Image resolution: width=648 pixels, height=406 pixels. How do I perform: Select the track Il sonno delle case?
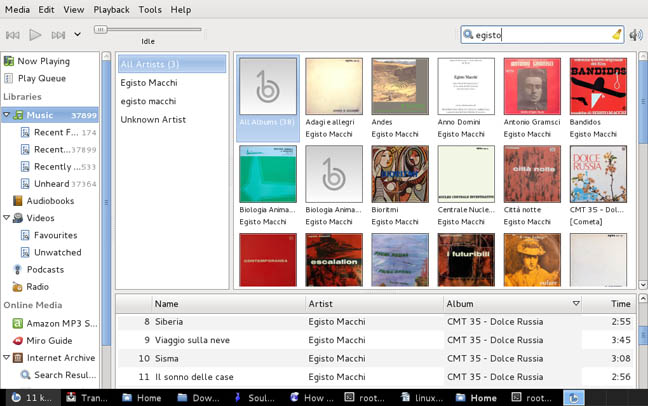[375, 377]
